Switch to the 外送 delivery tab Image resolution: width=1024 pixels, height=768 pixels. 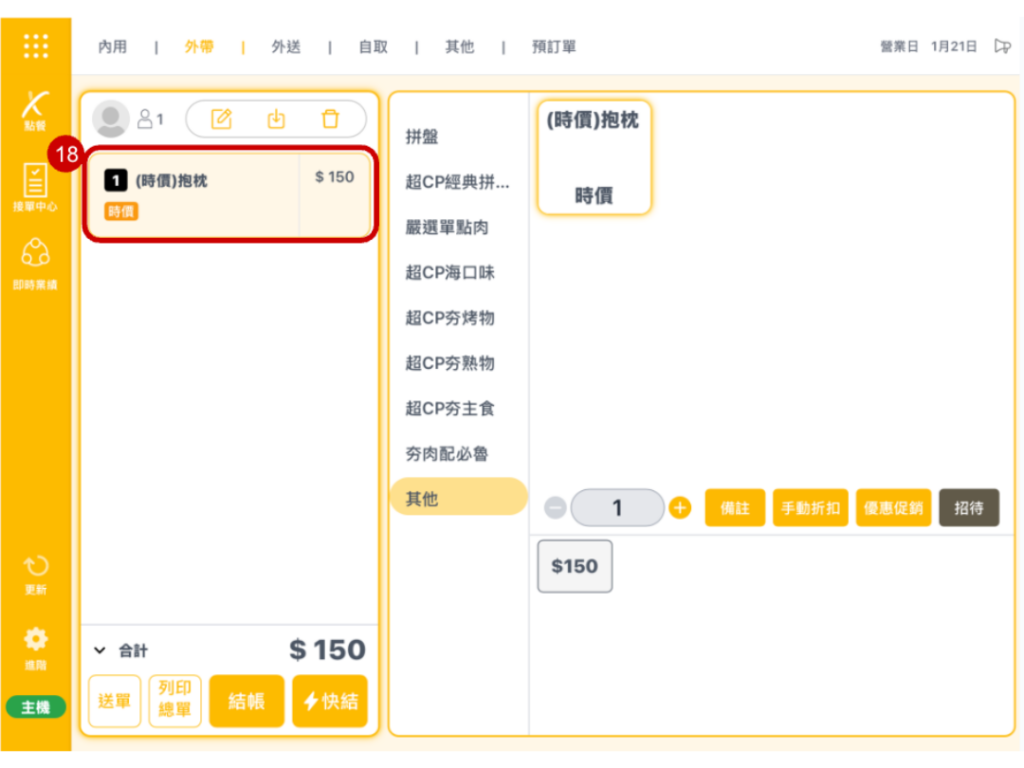coord(286,47)
